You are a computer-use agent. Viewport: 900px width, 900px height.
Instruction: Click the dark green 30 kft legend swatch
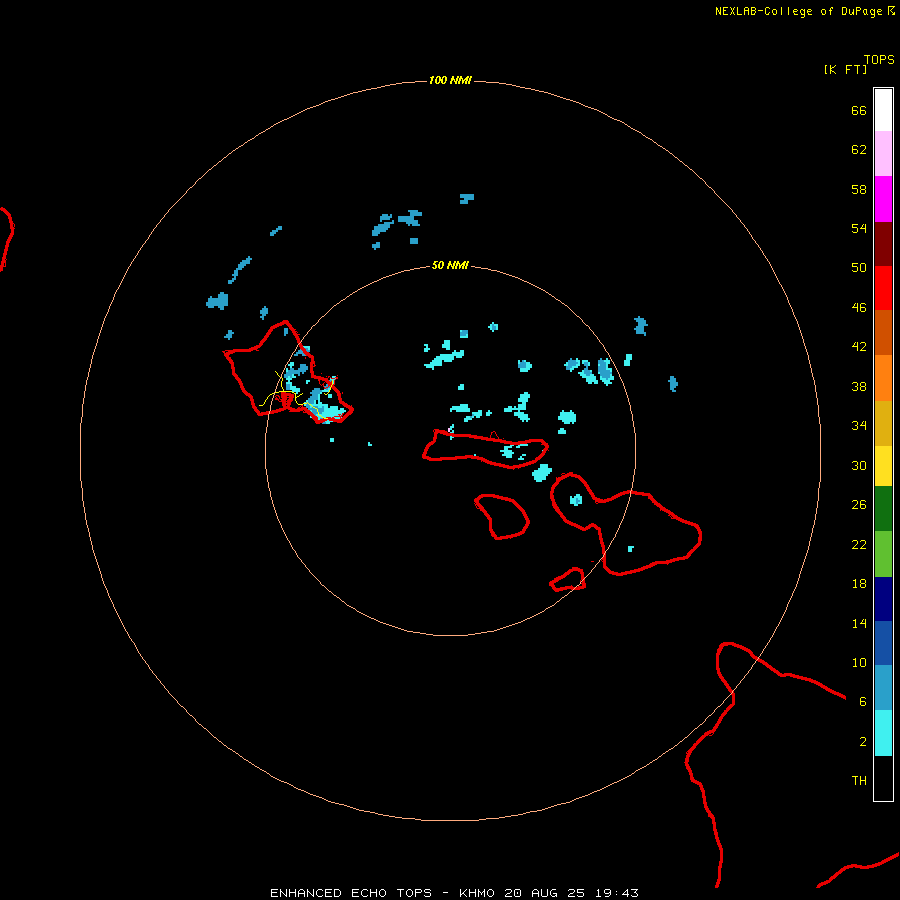[x=883, y=509]
